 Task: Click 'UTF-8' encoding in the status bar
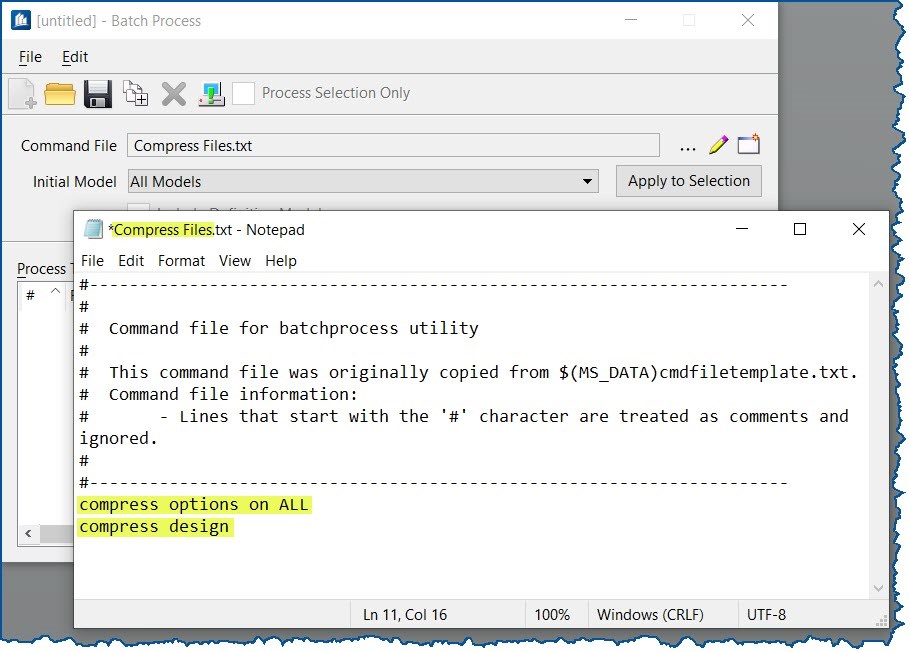766,614
